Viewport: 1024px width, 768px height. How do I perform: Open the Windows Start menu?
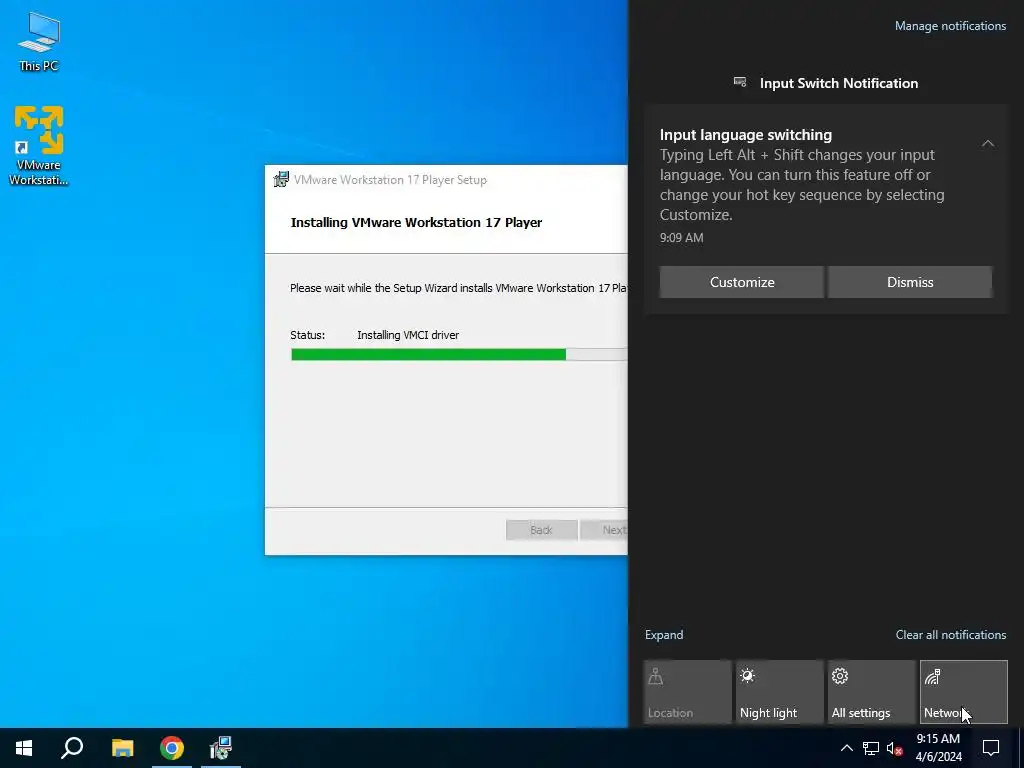coord(24,748)
